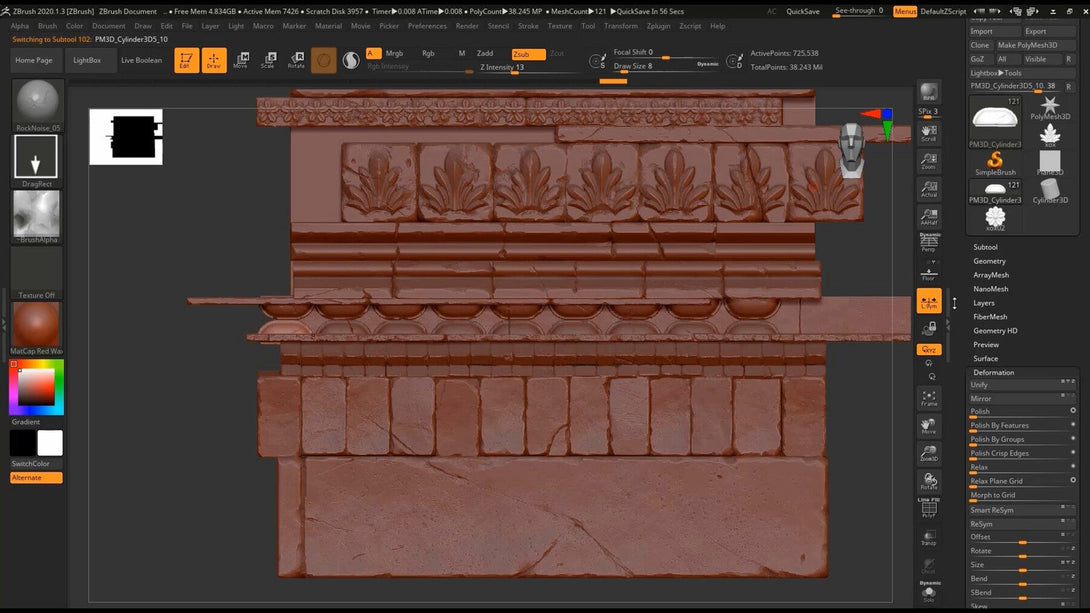
Task: Click the Mirror deformation button
Action: (x=1022, y=398)
